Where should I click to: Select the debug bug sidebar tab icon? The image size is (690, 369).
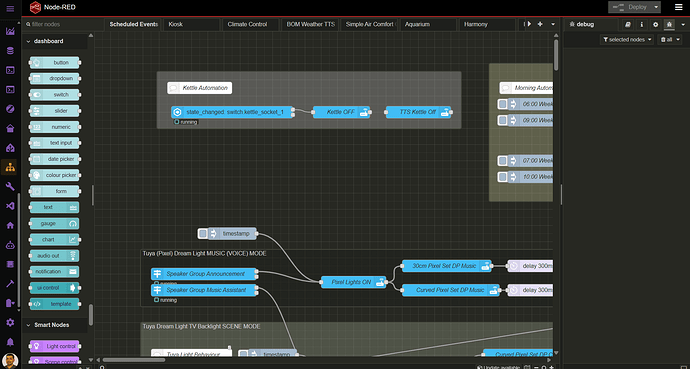pos(669,24)
